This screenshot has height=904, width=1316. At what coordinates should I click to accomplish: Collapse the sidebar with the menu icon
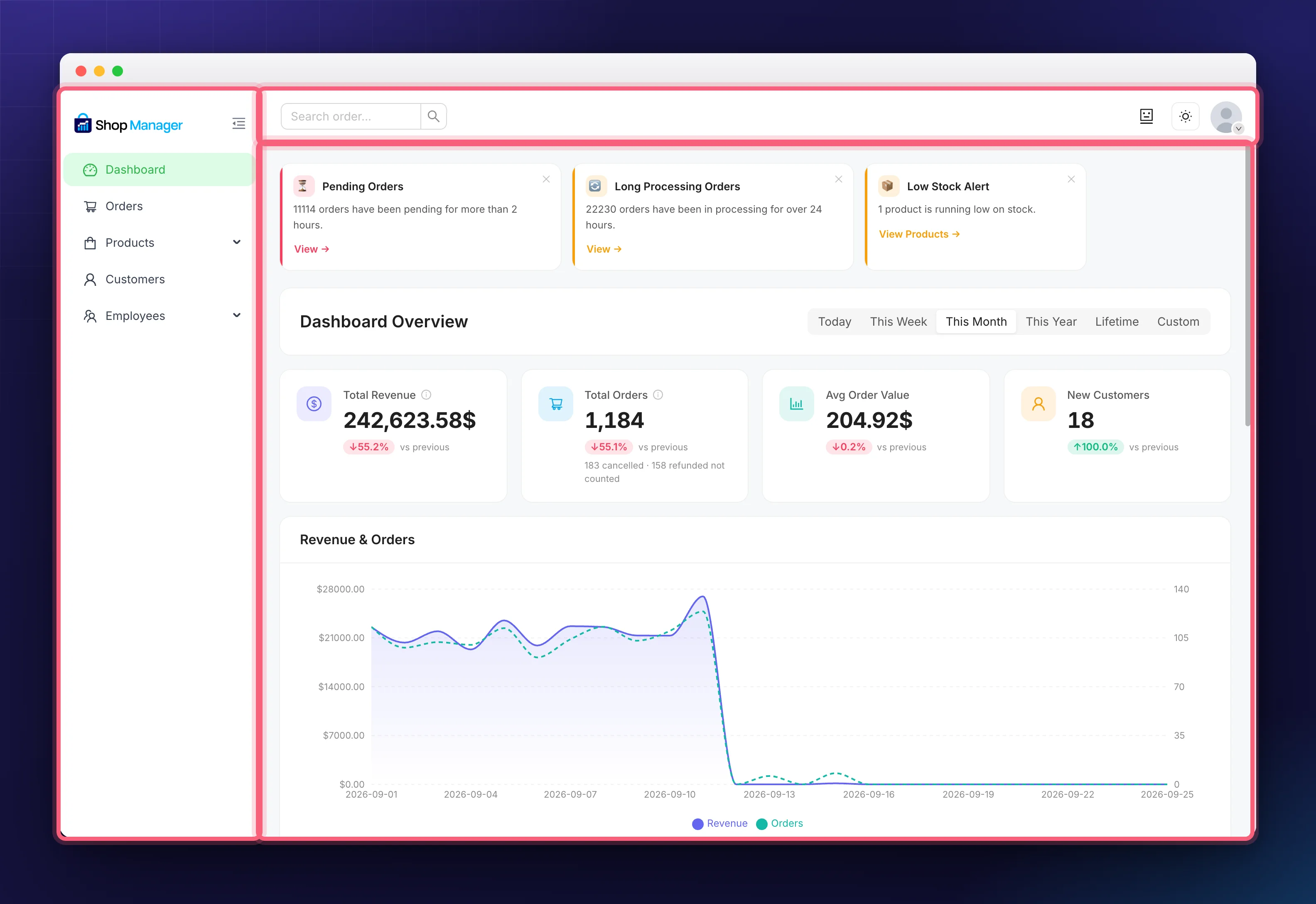pos(238,123)
